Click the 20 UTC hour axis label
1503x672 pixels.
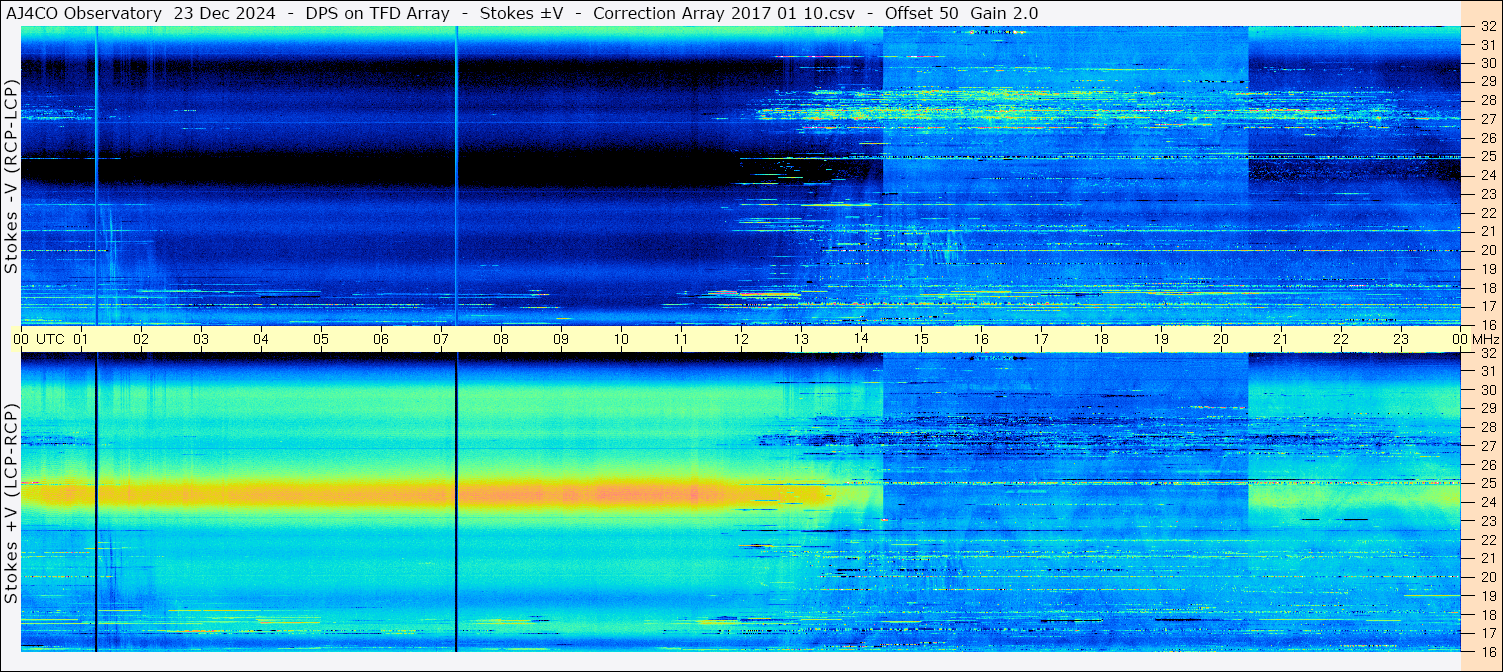click(1221, 339)
